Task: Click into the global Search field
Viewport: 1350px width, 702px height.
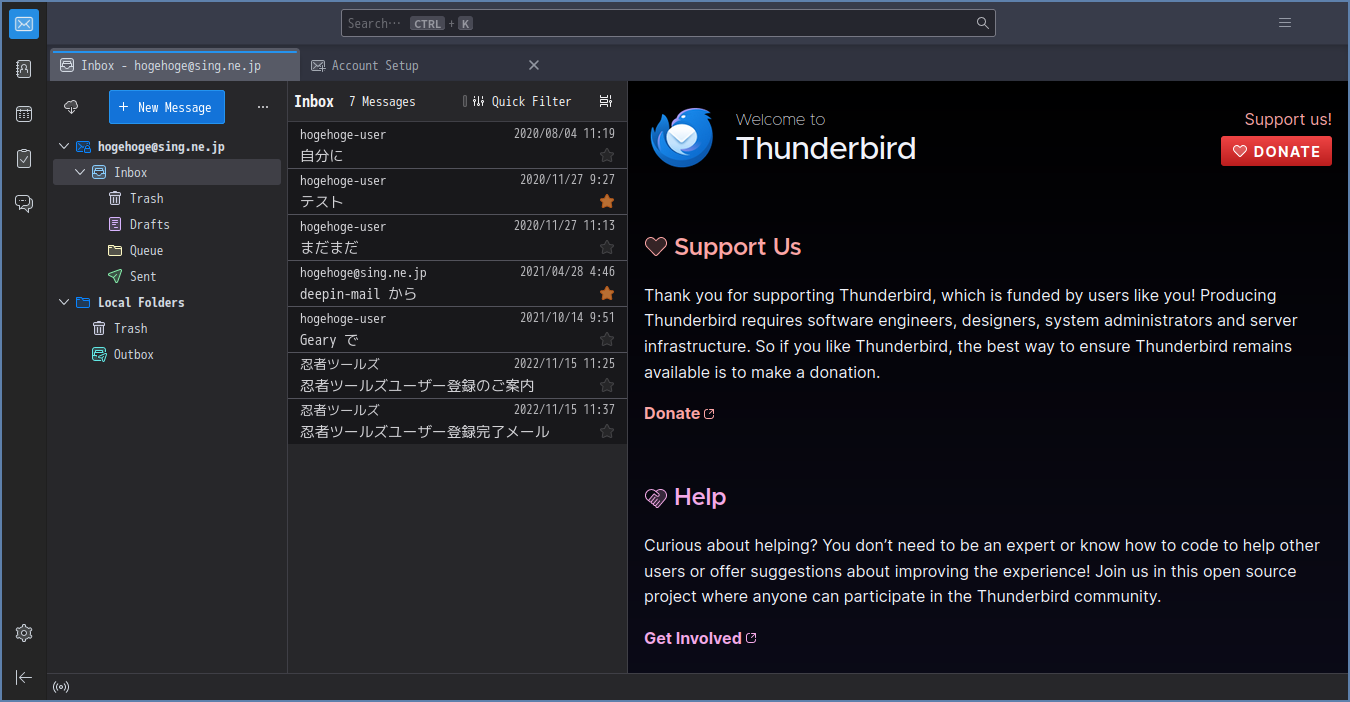Action: pyautogui.click(x=668, y=23)
